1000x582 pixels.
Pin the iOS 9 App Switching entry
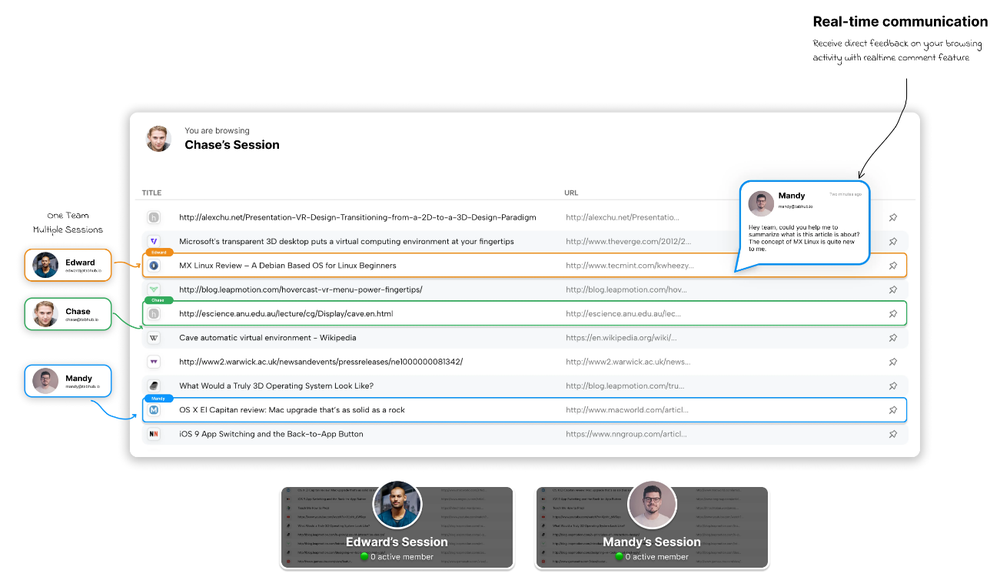[x=893, y=434]
